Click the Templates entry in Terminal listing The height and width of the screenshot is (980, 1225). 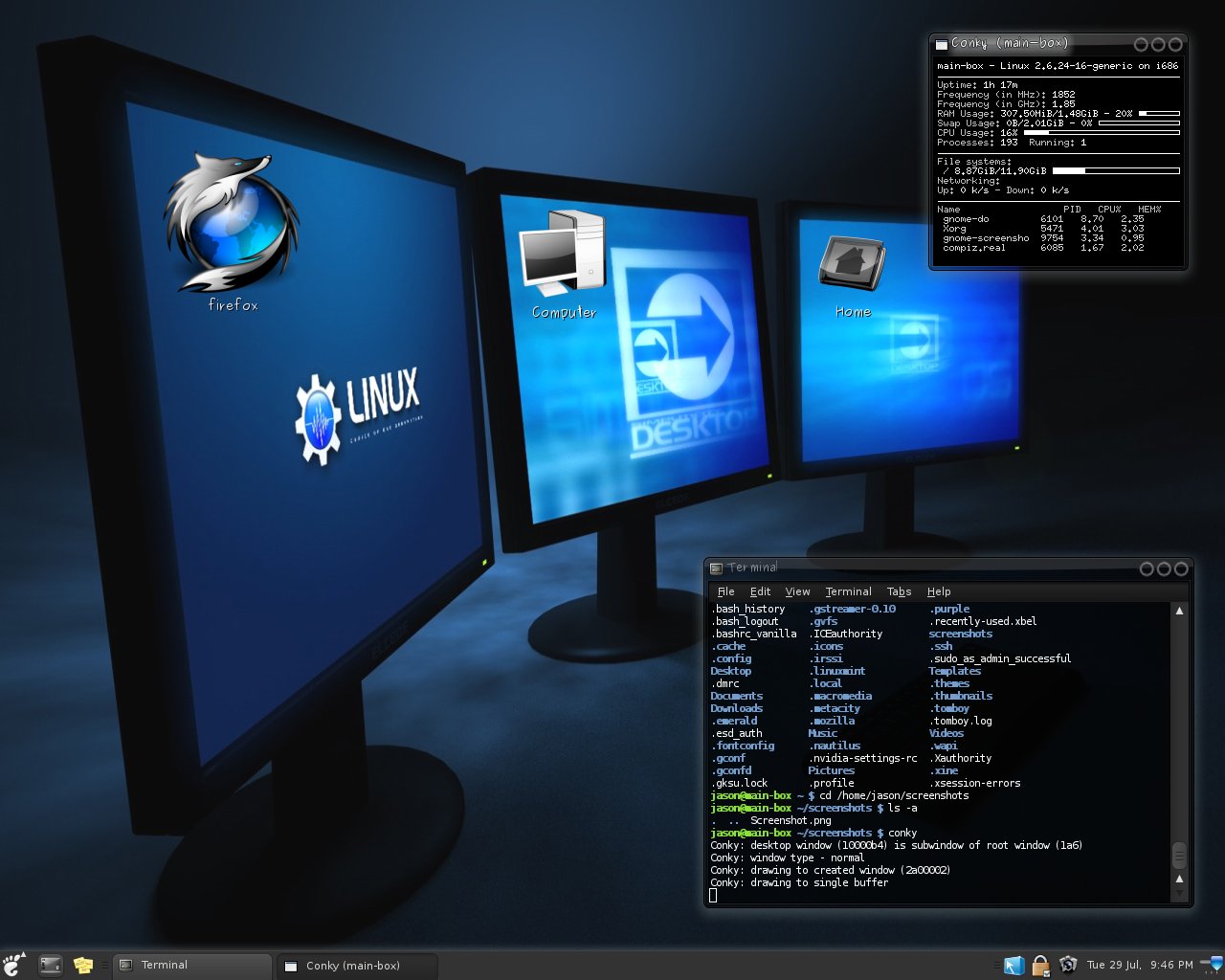pyautogui.click(x=954, y=671)
